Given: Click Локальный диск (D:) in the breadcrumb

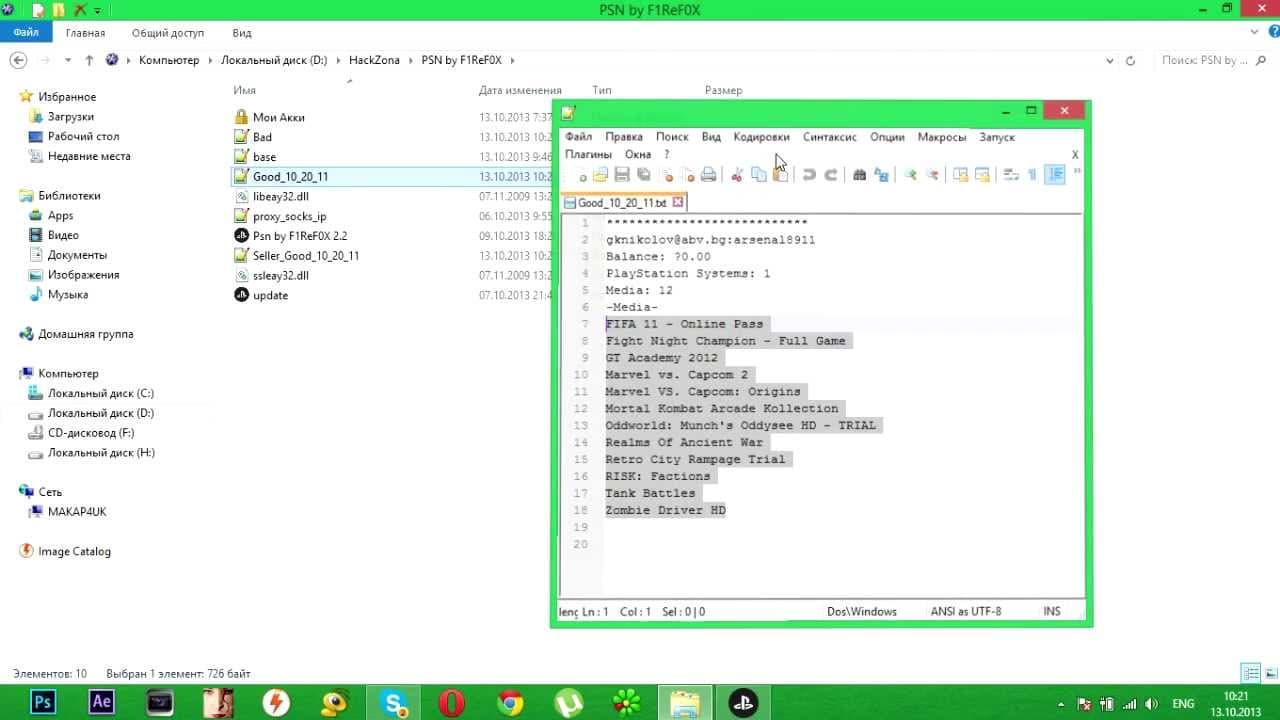Looking at the screenshot, I should (x=274, y=60).
